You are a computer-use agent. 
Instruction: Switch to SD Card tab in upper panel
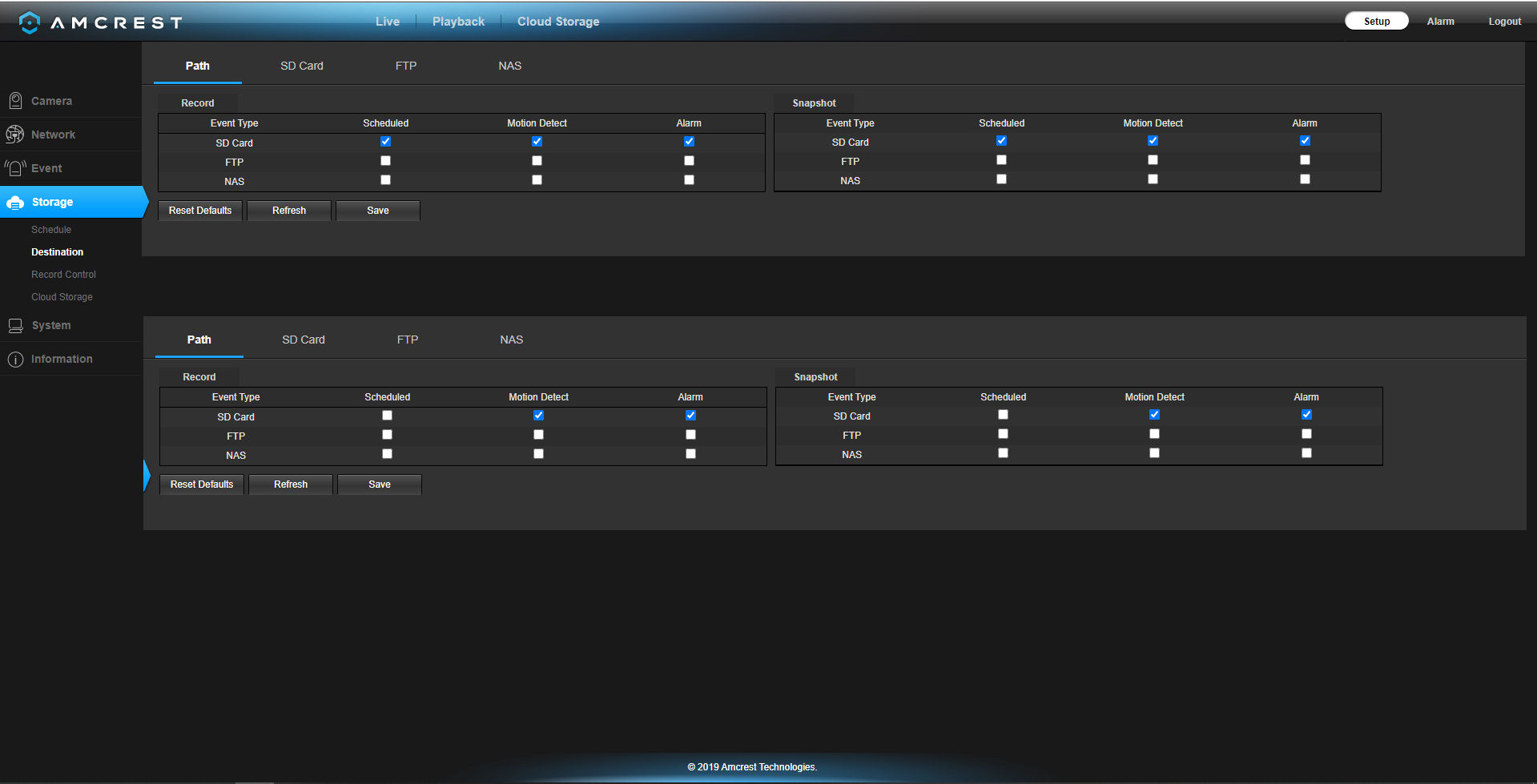302,66
